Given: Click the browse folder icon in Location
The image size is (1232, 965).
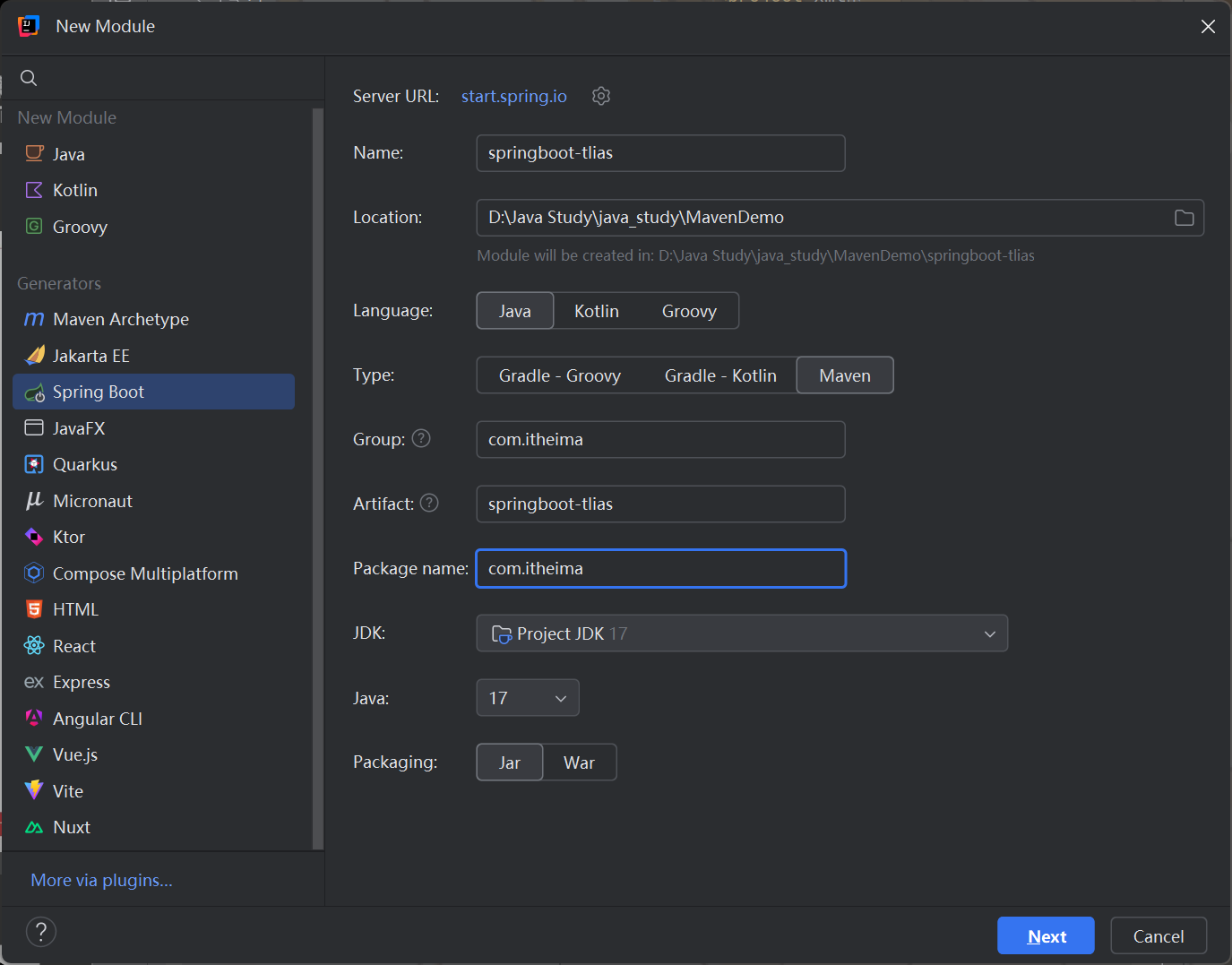Looking at the screenshot, I should [x=1184, y=218].
